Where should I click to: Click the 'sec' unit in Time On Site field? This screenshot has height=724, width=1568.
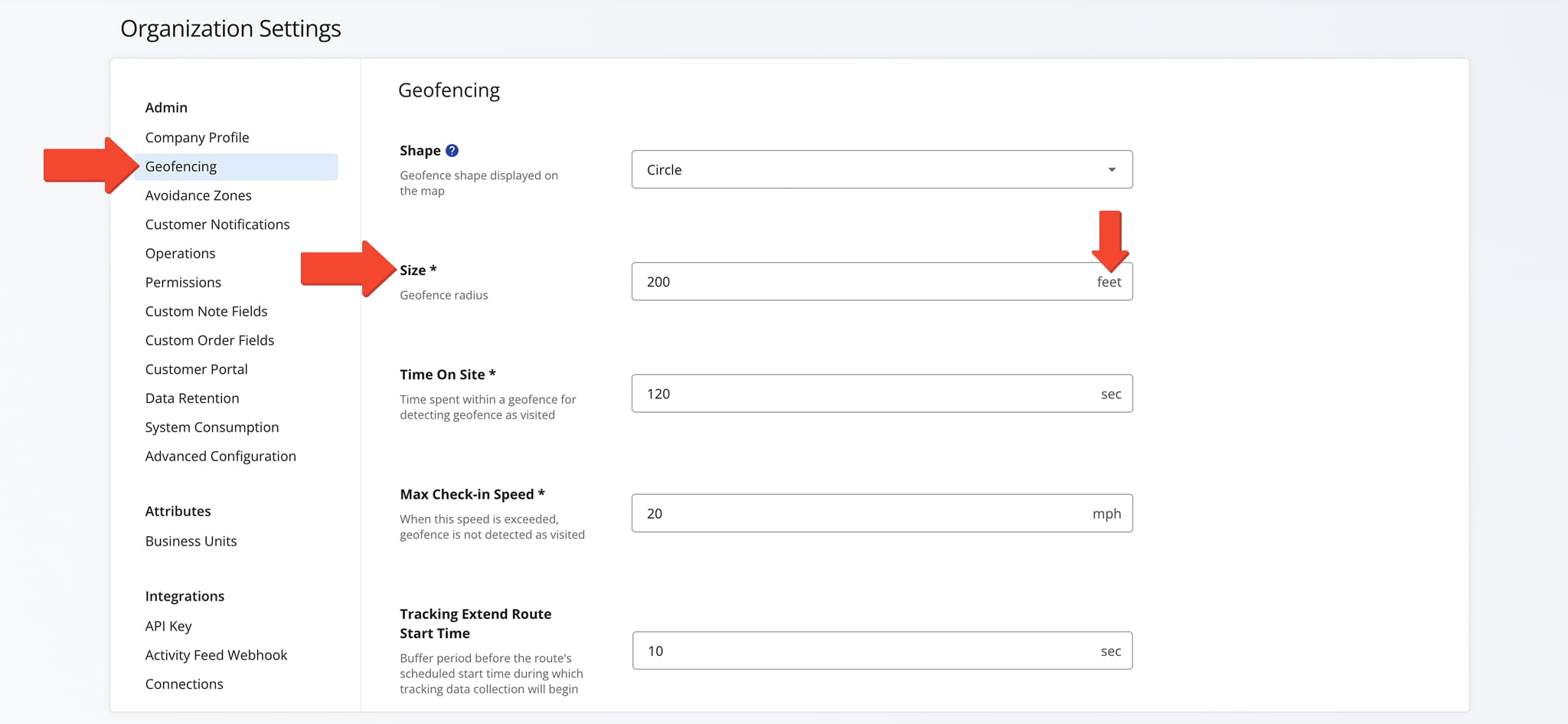1111,394
